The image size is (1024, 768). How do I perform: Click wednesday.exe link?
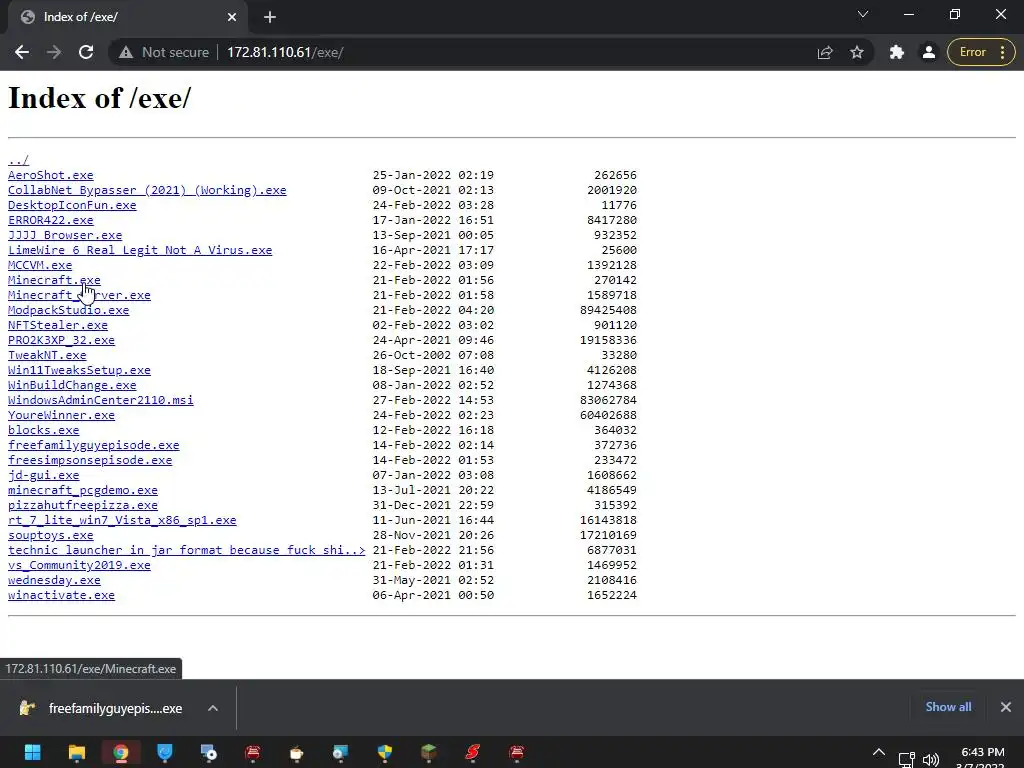tap(54, 581)
